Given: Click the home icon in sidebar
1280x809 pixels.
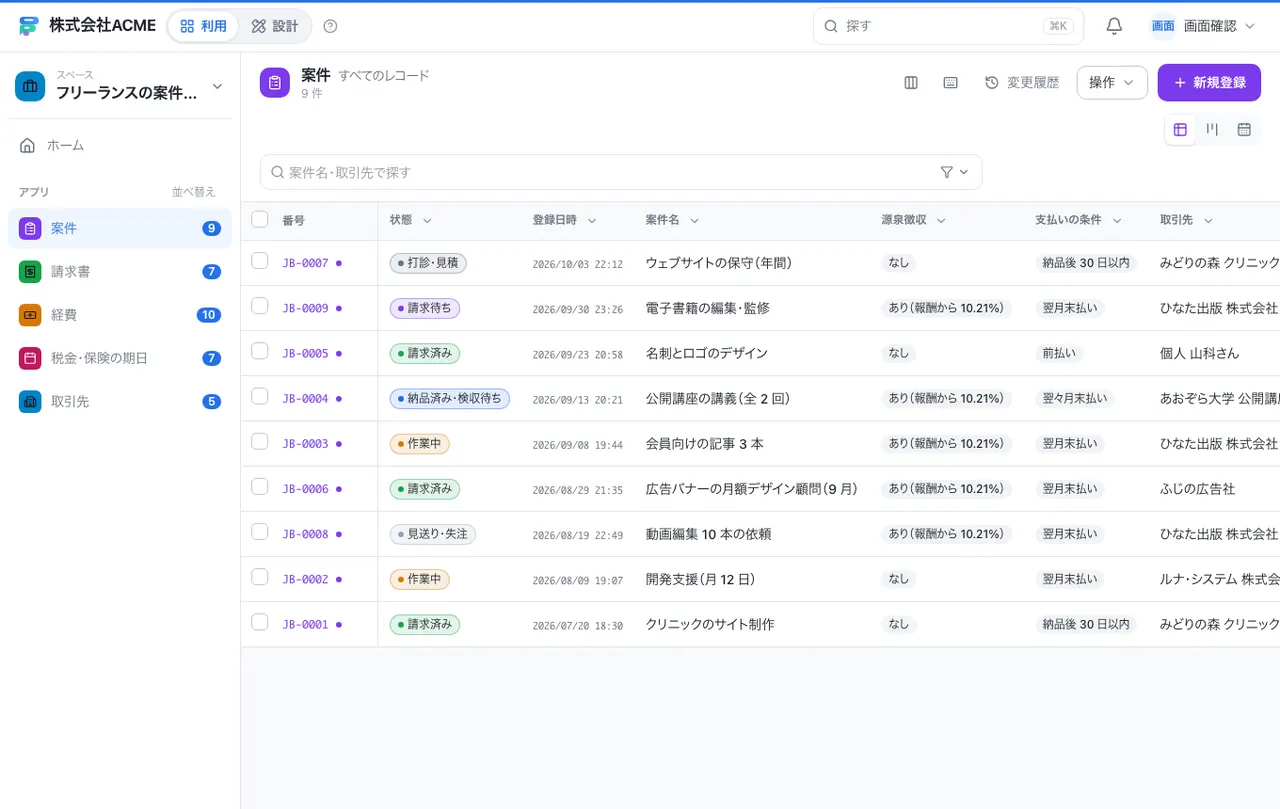Looking at the screenshot, I should tap(28, 145).
